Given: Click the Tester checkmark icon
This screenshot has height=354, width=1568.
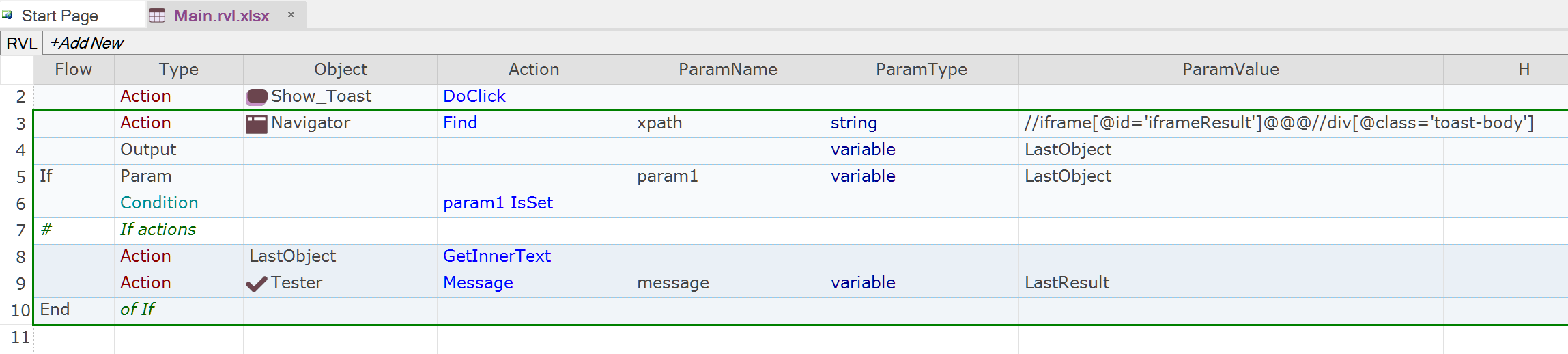Looking at the screenshot, I should coord(257,284).
